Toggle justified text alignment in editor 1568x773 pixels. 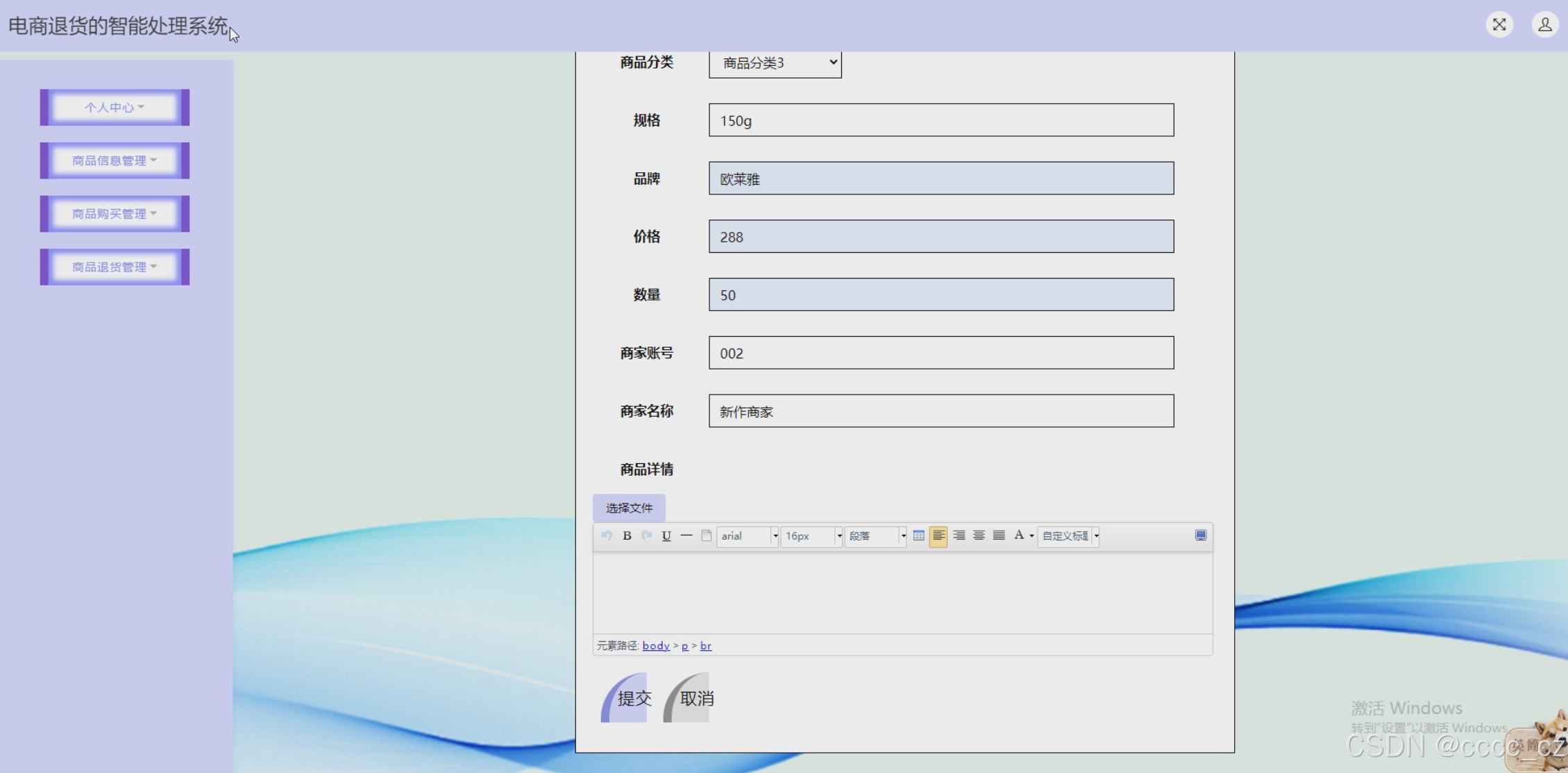coord(999,535)
